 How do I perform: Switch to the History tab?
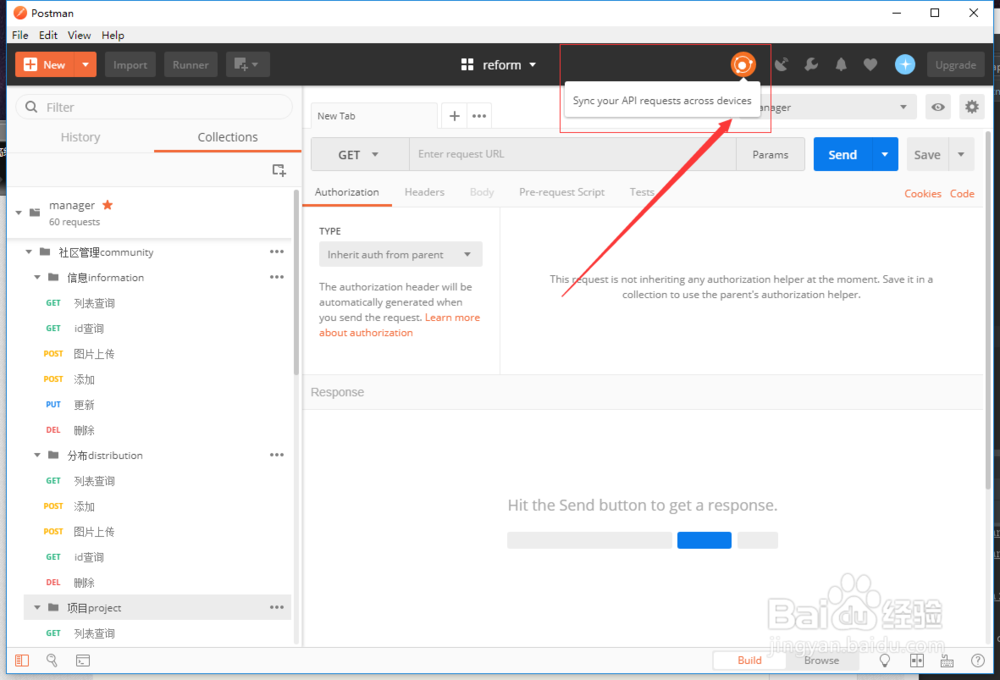click(x=80, y=137)
